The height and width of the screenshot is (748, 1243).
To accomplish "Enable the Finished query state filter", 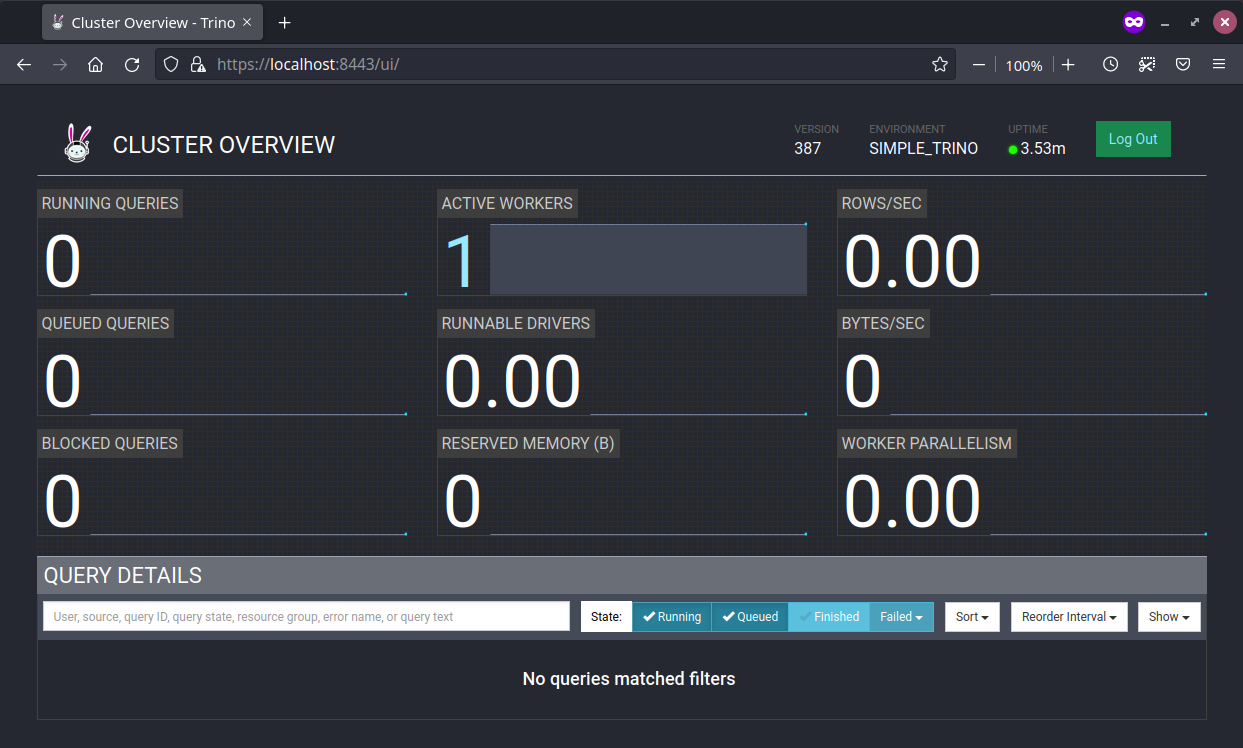I will tap(828, 616).
